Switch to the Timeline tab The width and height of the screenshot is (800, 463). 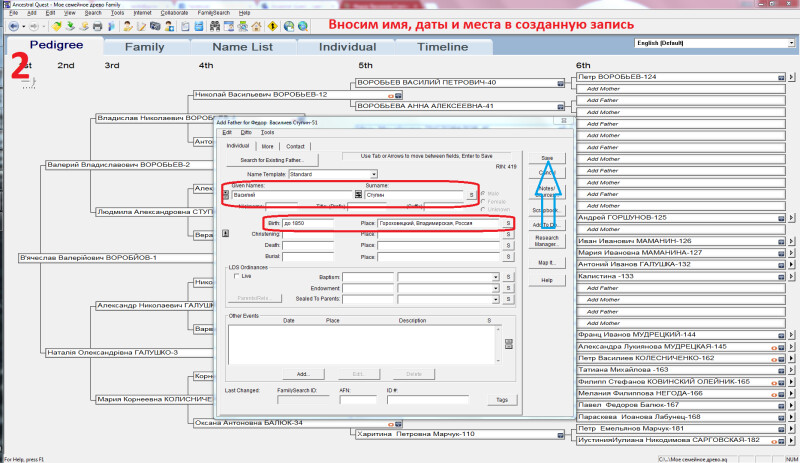(x=442, y=47)
